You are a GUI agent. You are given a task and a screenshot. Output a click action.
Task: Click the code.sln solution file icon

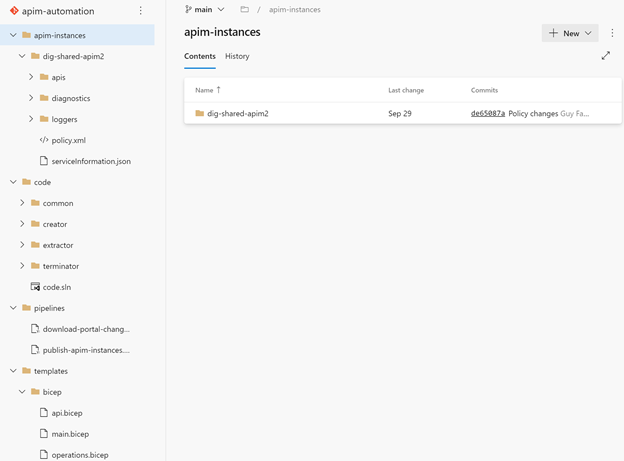[x=35, y=287]
